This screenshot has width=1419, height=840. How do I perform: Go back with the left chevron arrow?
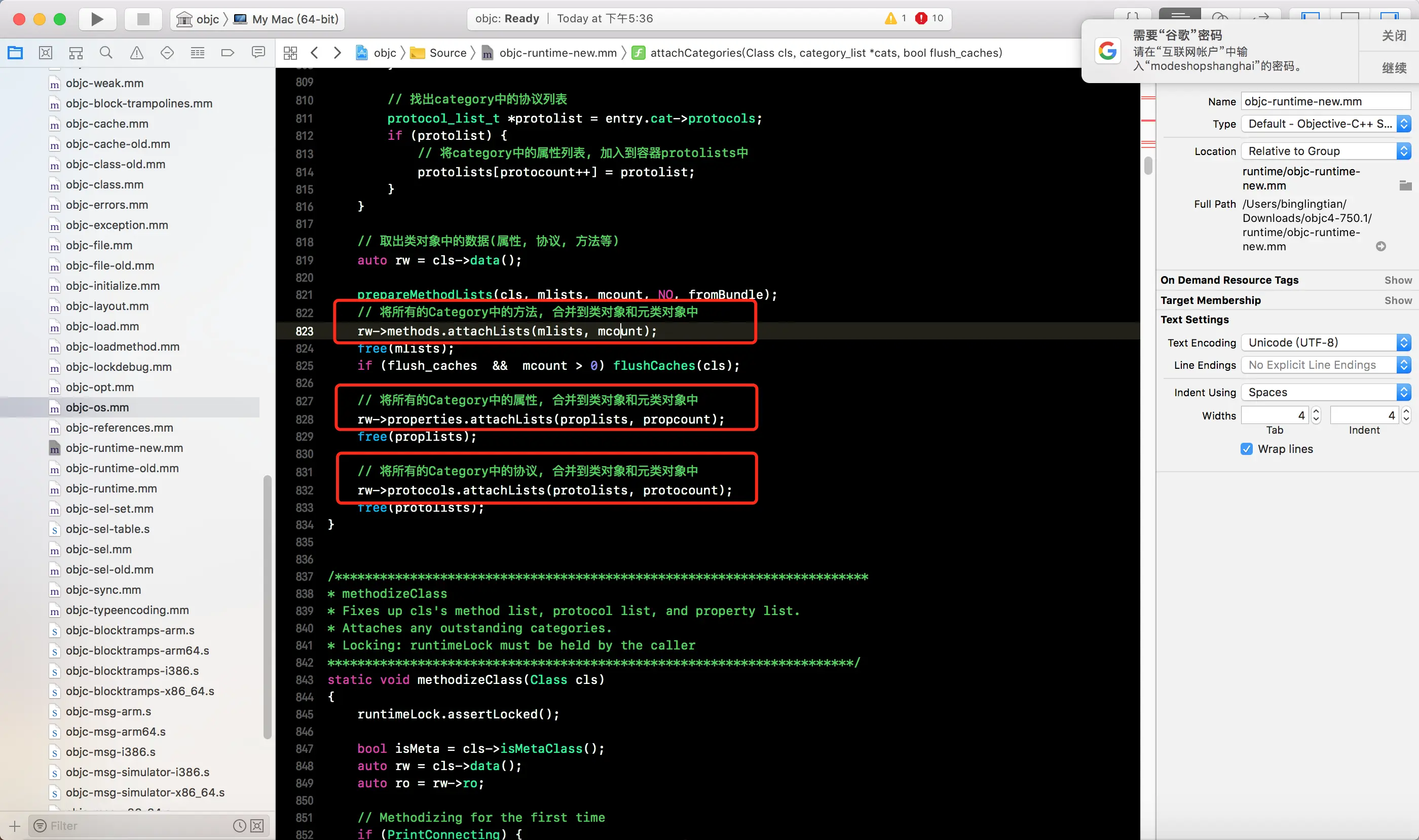[315, 53]
